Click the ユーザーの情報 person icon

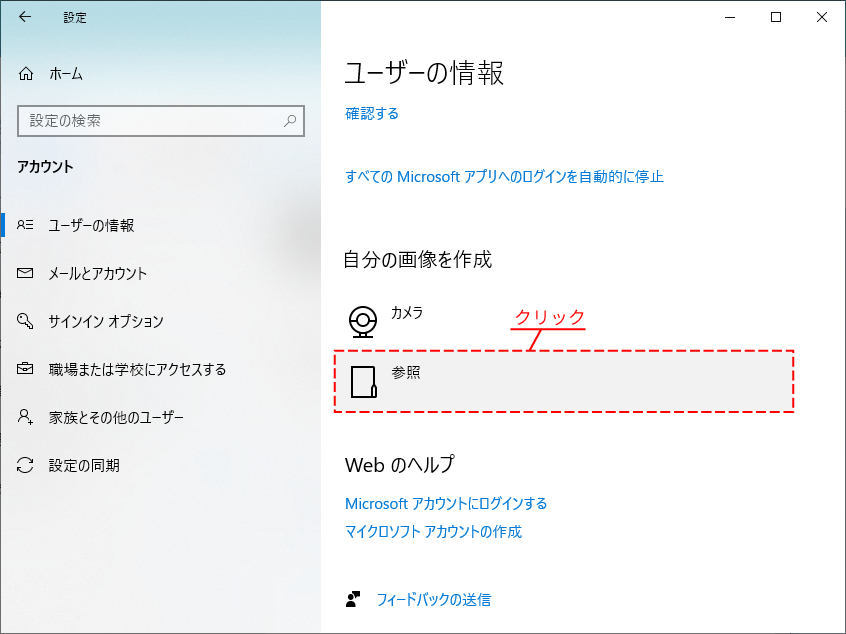pyautogui.click(x=27, y=225)
